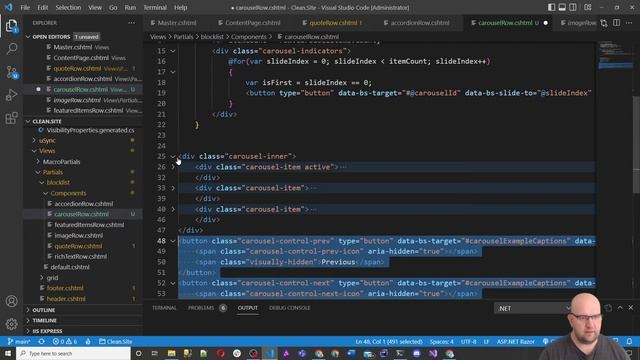Image resolution: width=640 pixels, height=360 pixels.
Task: Open Explorer views and more actions ellipsis
Action: pyautogui.click(x=131, y=23)
